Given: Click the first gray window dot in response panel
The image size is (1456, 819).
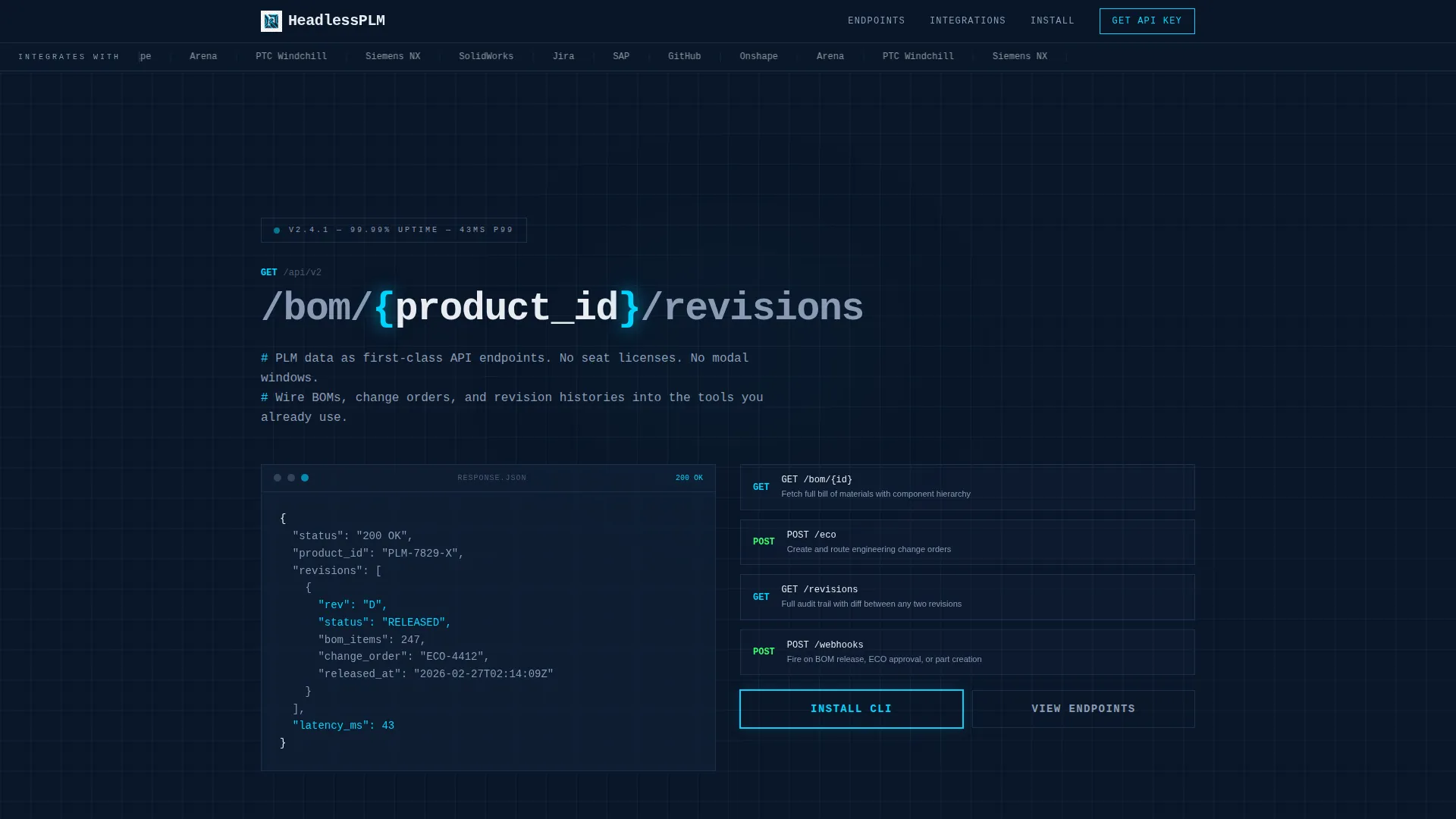Looking at the screenshot, I should click(278, 478).
